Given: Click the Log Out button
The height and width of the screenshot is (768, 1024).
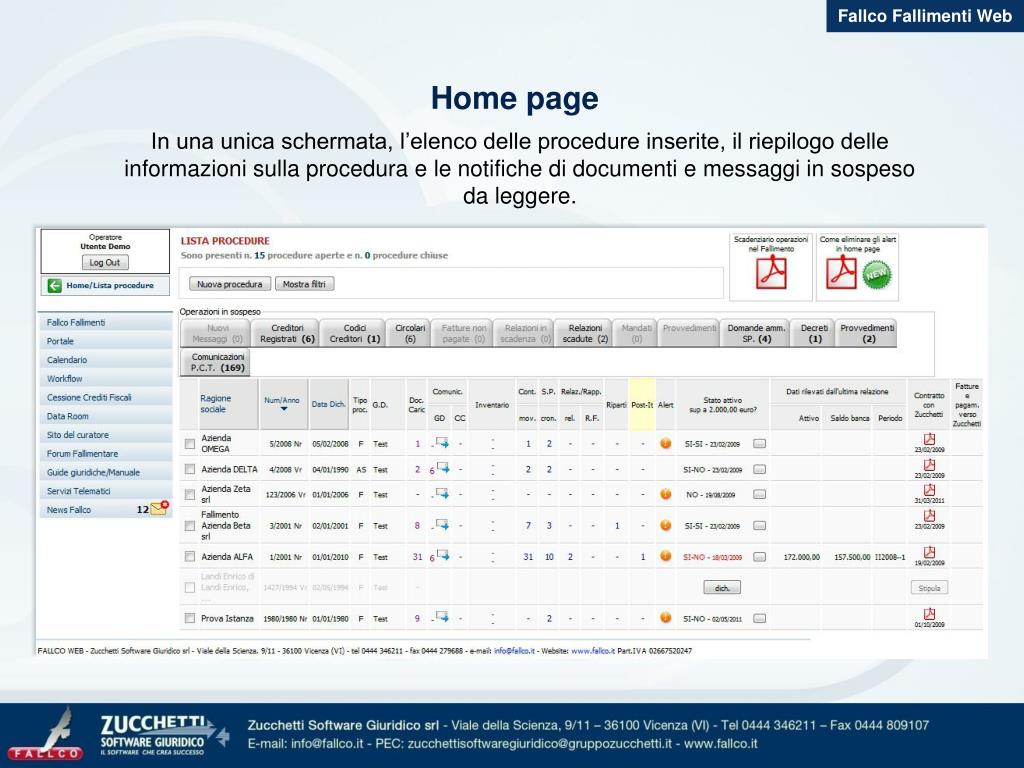Looking at the screenshot, I should pyautogui.click(x=104, y=263).
